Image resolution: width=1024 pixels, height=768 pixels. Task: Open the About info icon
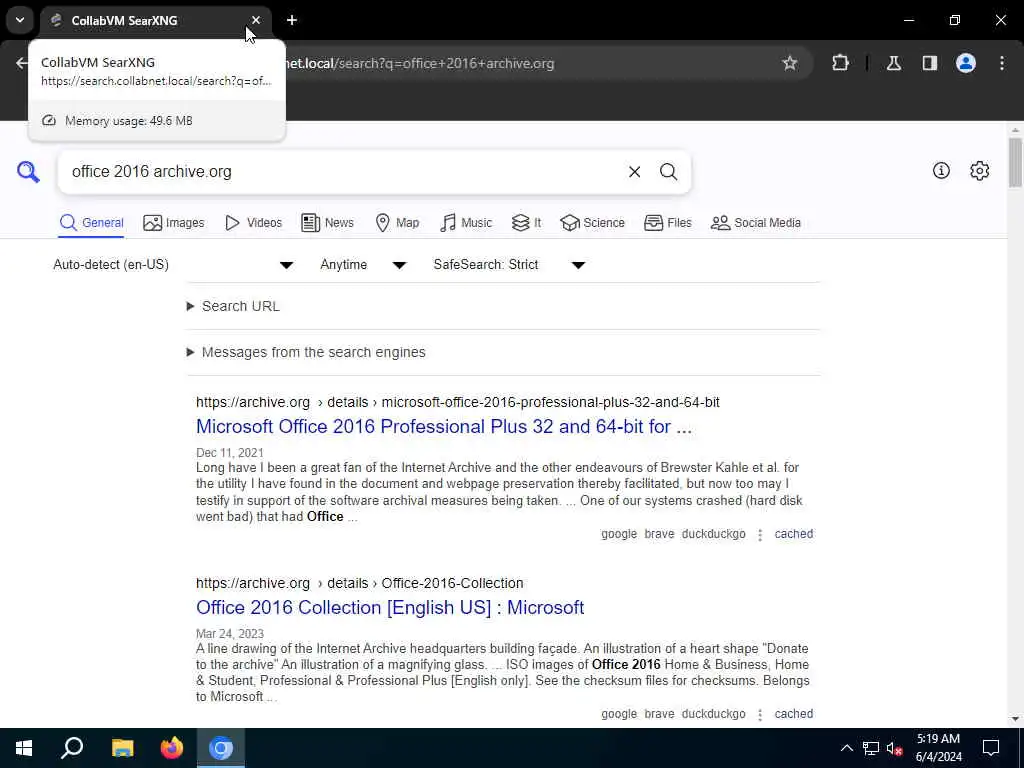(x=941, y=171)
